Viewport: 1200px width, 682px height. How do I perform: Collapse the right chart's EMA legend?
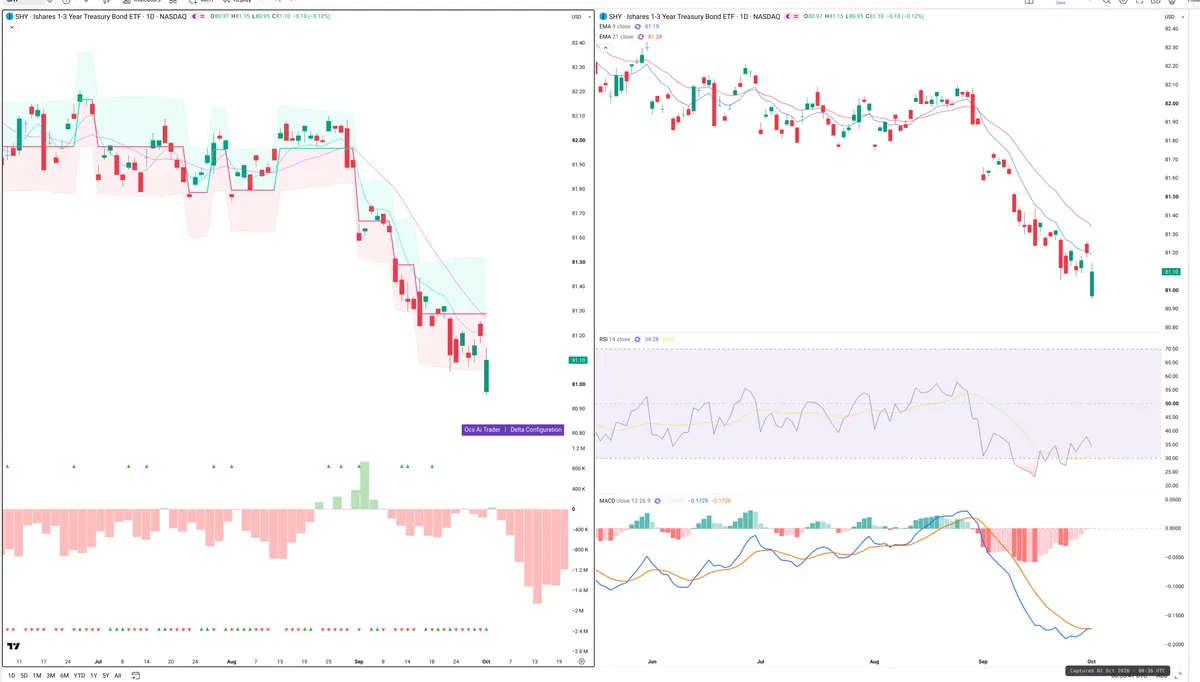(603, 47)
